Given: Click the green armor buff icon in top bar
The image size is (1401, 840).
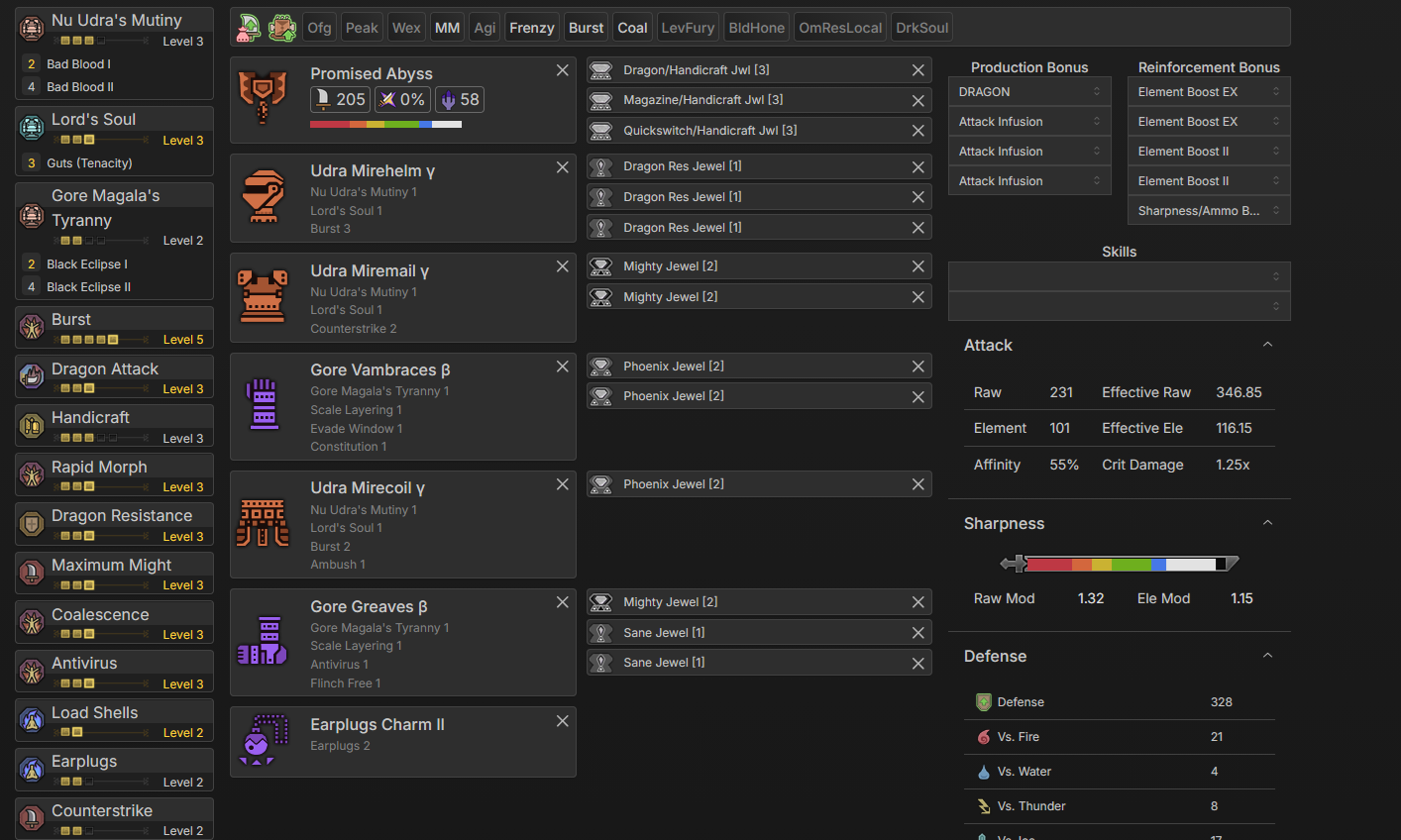Looking at the screenshot, I should [282, 28].
